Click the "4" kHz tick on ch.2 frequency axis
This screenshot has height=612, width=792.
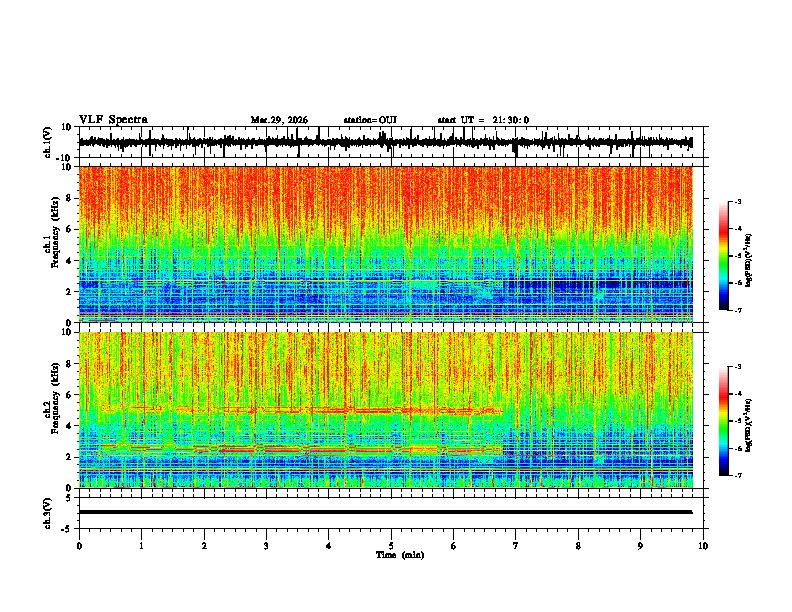(70, 426)
